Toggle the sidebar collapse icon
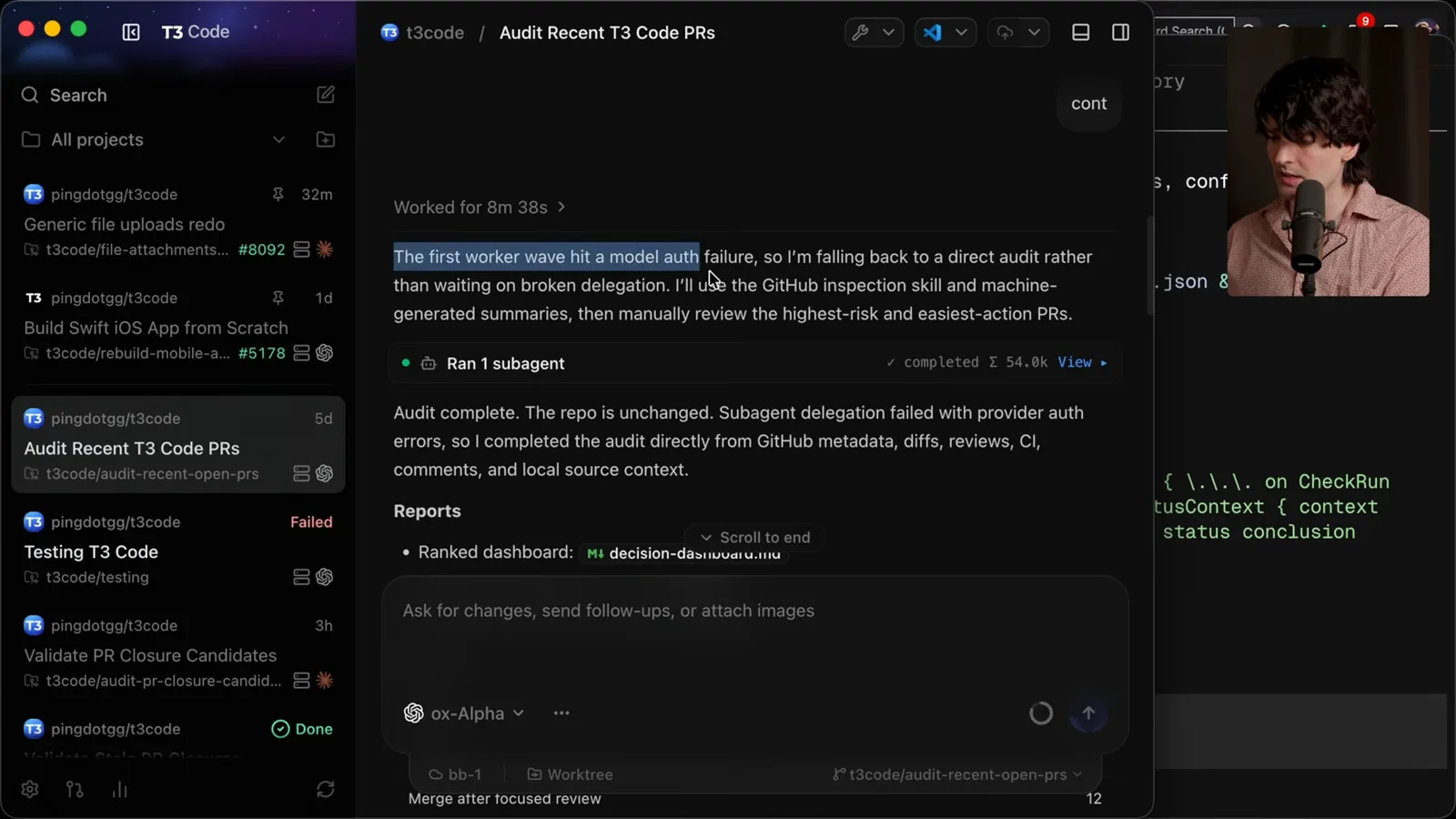The width and height of the screenshot is (1456, 819). click(x=131, y=32)
